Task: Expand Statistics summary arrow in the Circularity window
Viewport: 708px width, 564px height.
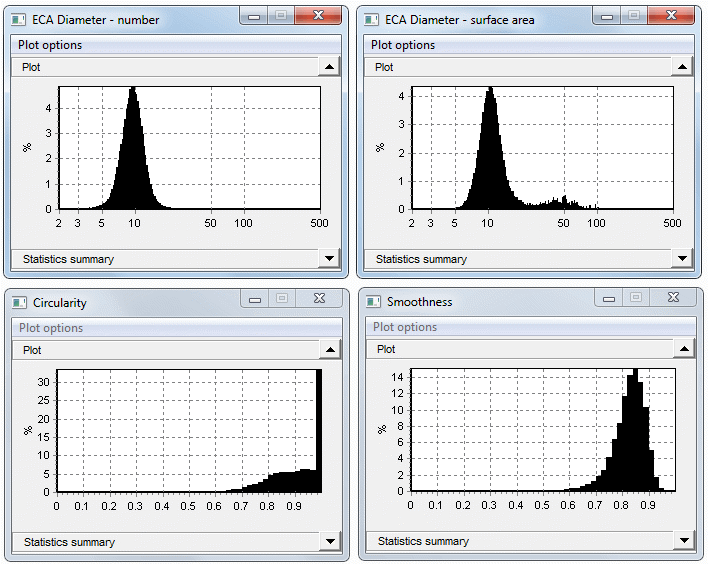Action: (329, 542)
